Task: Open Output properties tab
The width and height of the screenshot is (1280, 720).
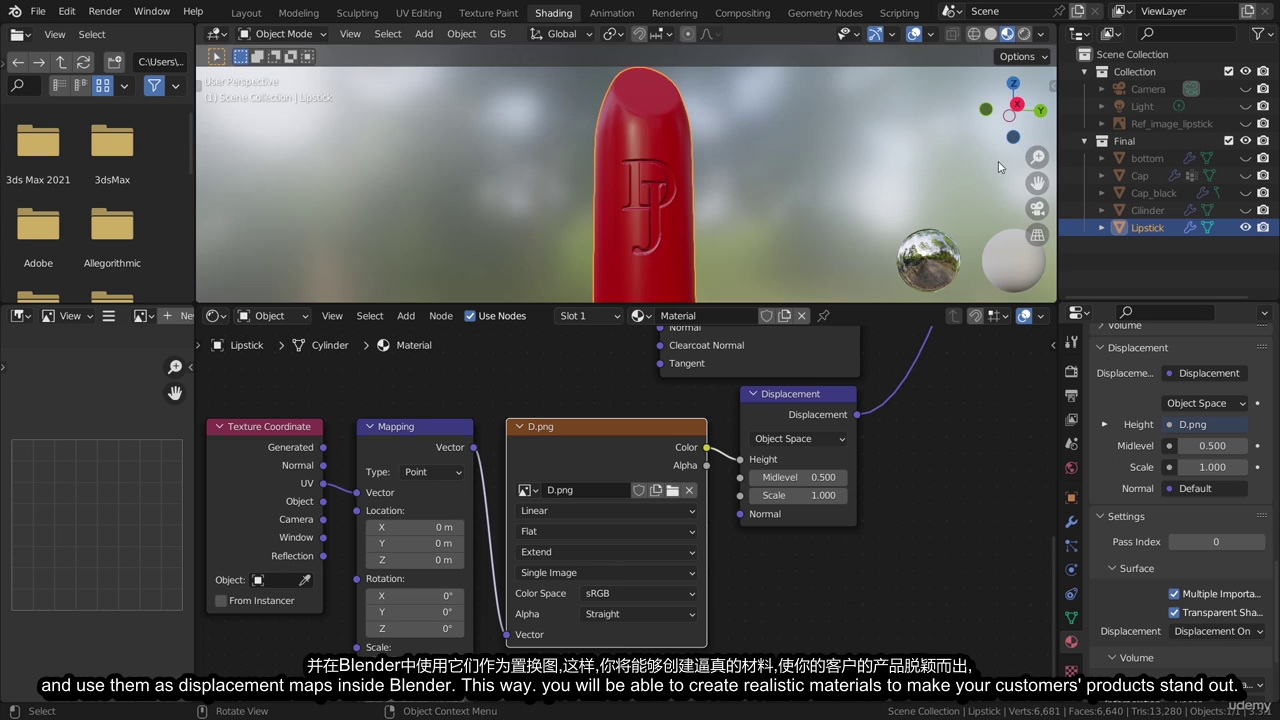Action: point(1071,395)
